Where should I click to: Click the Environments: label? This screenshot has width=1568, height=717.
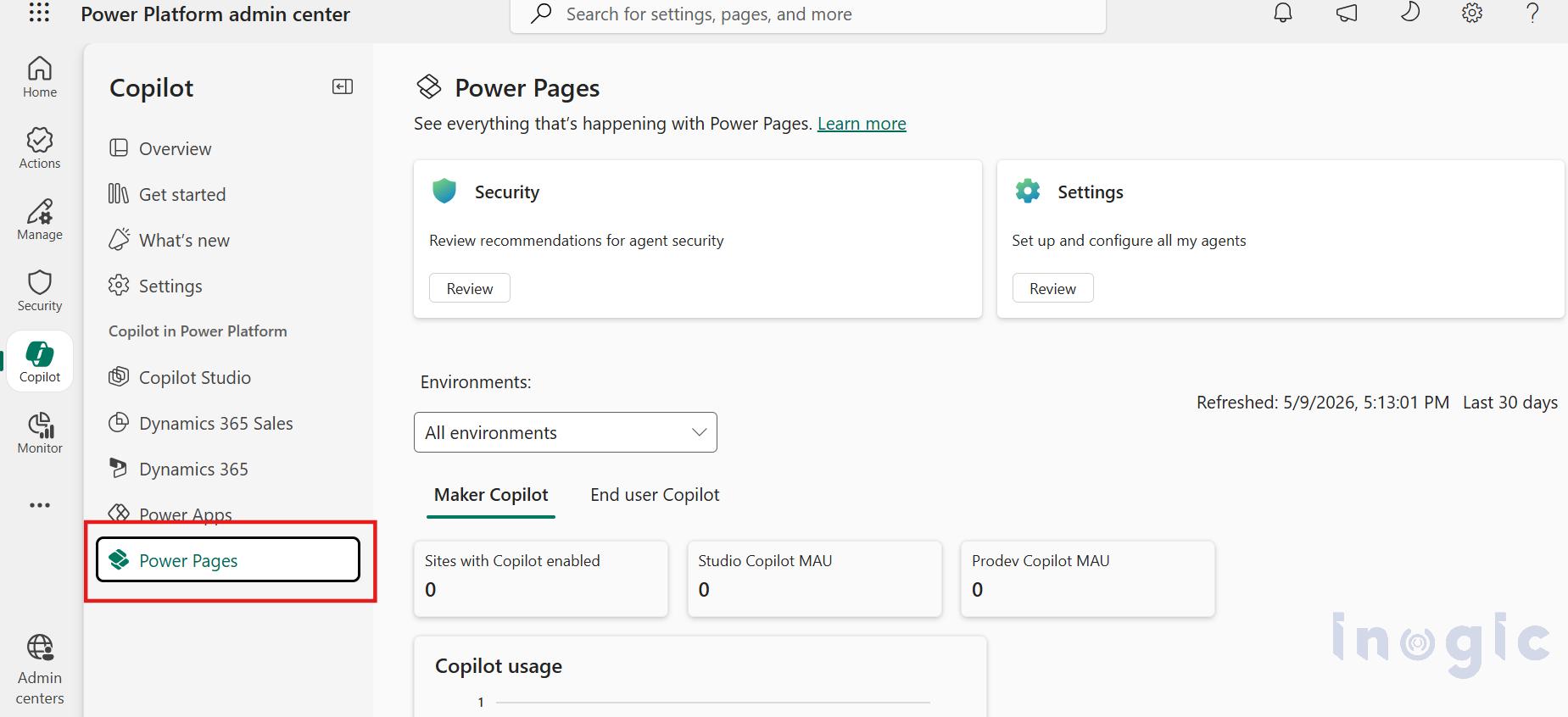click(476, 382)
